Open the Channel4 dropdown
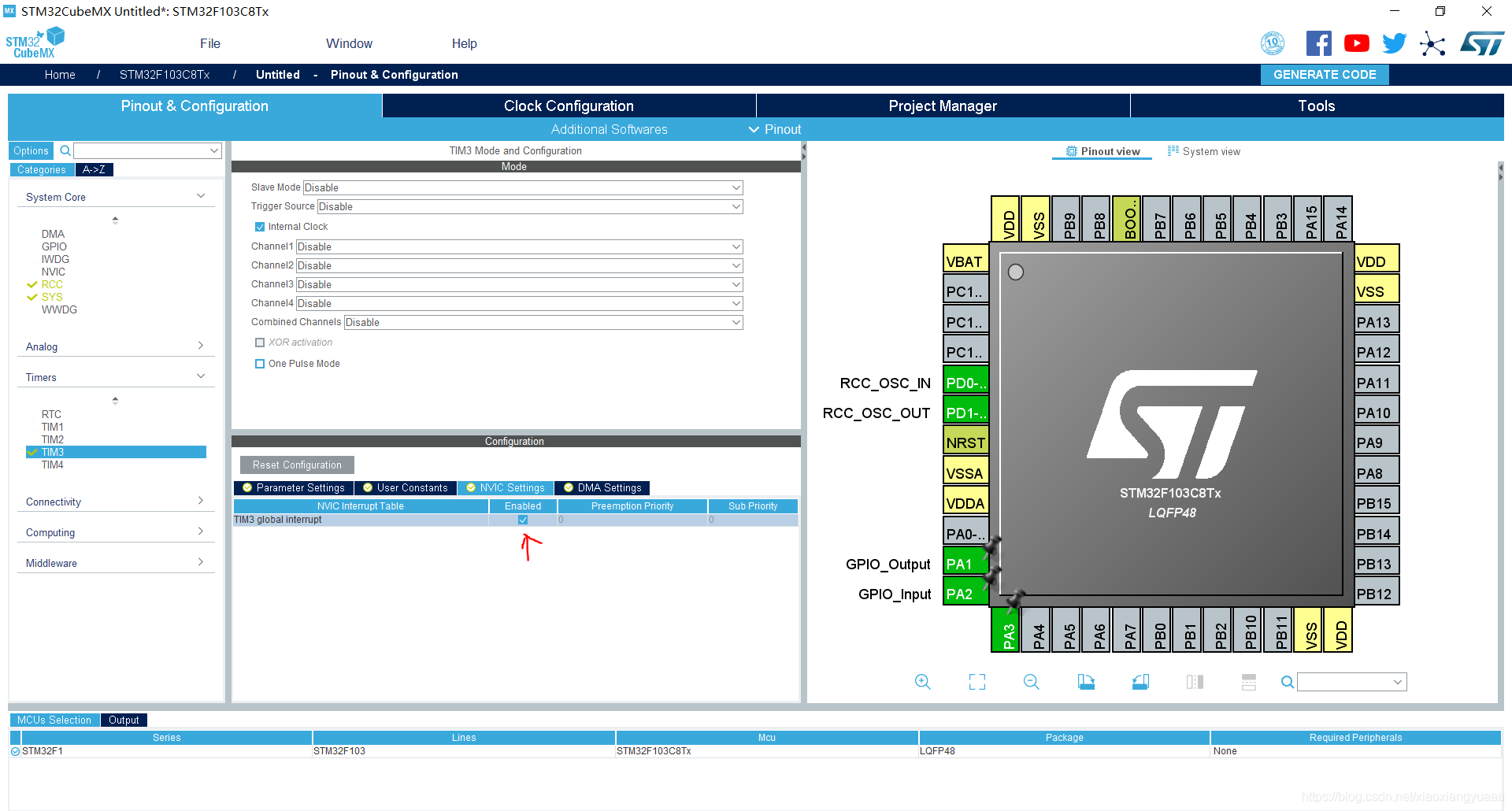The width and height of the screenshot is (1512, 811). coord(519,303)
